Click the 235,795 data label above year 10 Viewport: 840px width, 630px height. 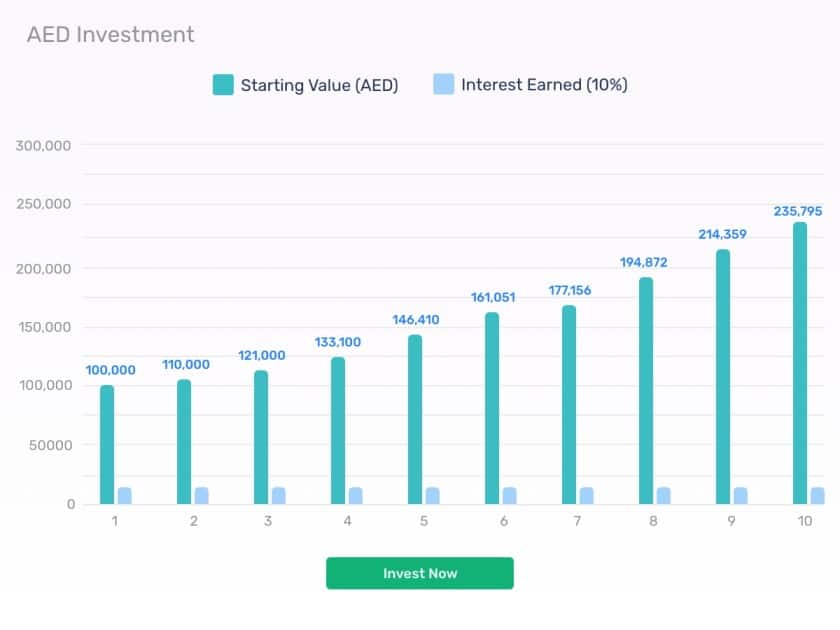pos(798,211)
